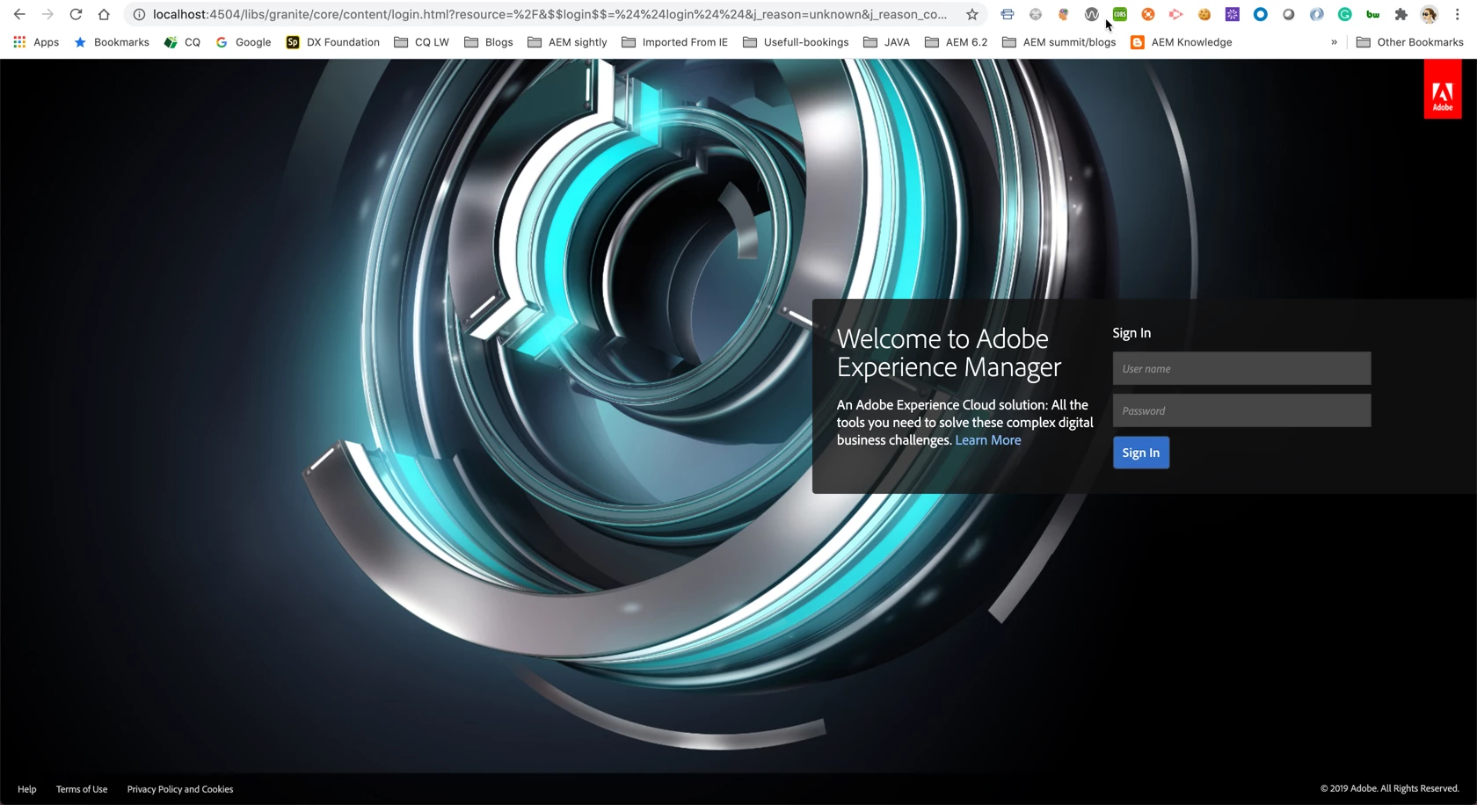Bookmark this page with the star icon
Viewport: 1477px width, 812px height.
(971, 14)
